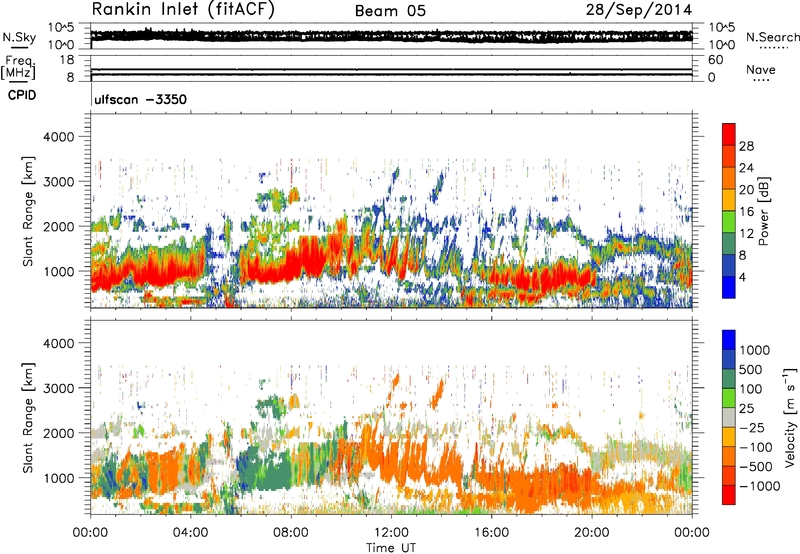This screenshot has width=800, height=554.
Task: Click the "08:00" time axis label
Action: pyautogui.click(x=291, y=533)
